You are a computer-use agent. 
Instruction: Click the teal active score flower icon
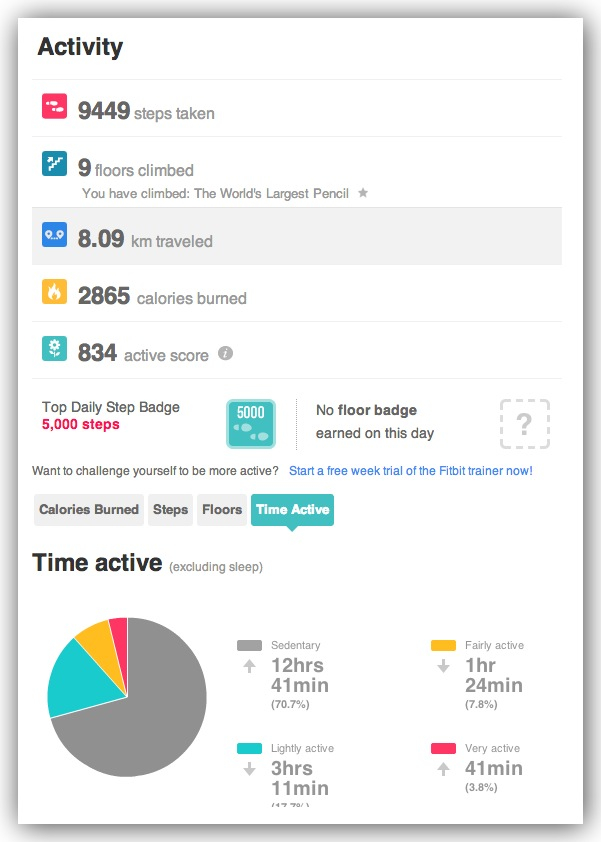54,349
